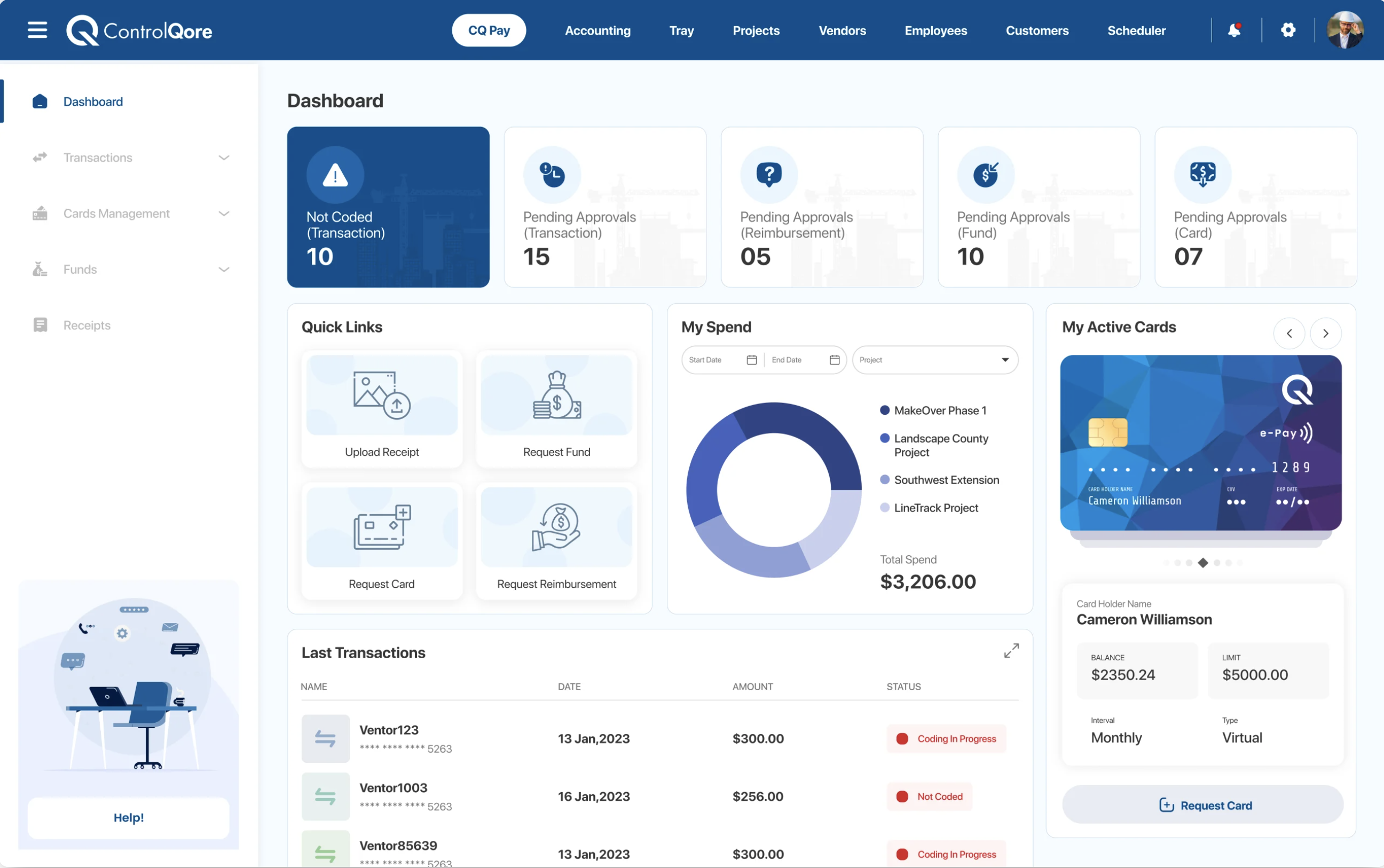The image size is (1384, 868).
Task: Open the Start Date calendar picker
Action: pyautogui.click(x=751, y=360)
